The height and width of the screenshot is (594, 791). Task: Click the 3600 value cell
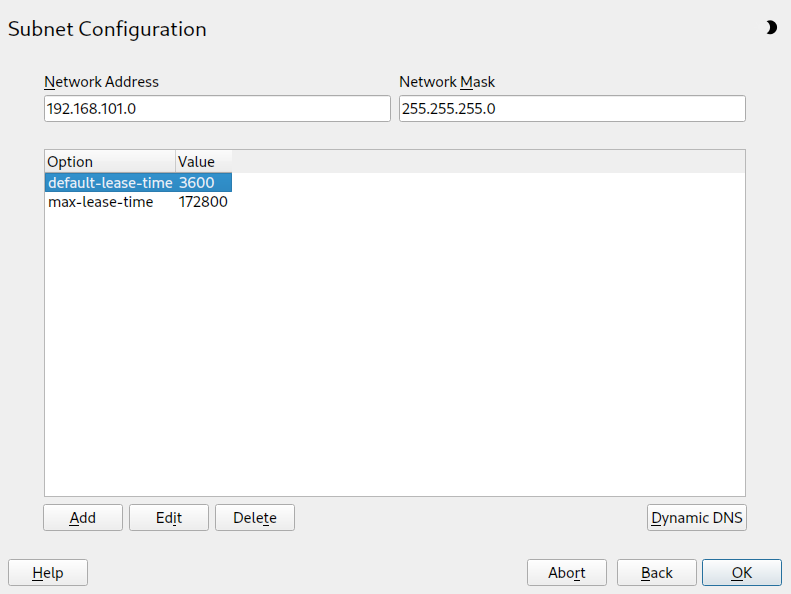tap(197, 183)
